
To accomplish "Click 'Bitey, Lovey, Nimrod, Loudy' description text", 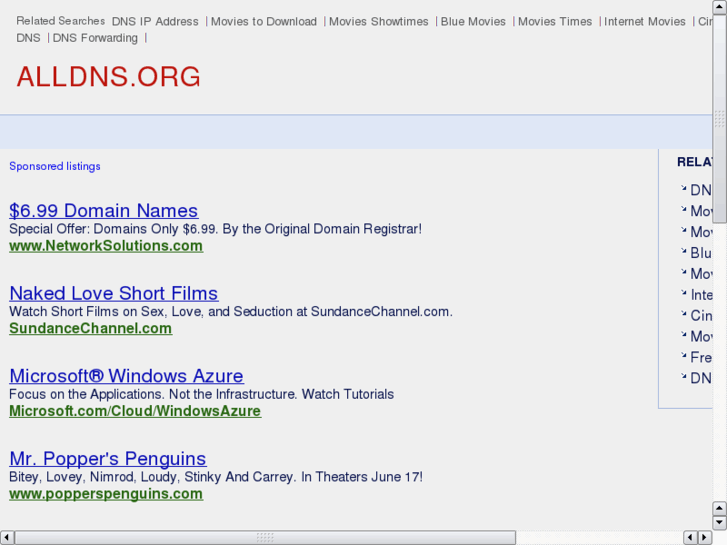I will (216, 477).
